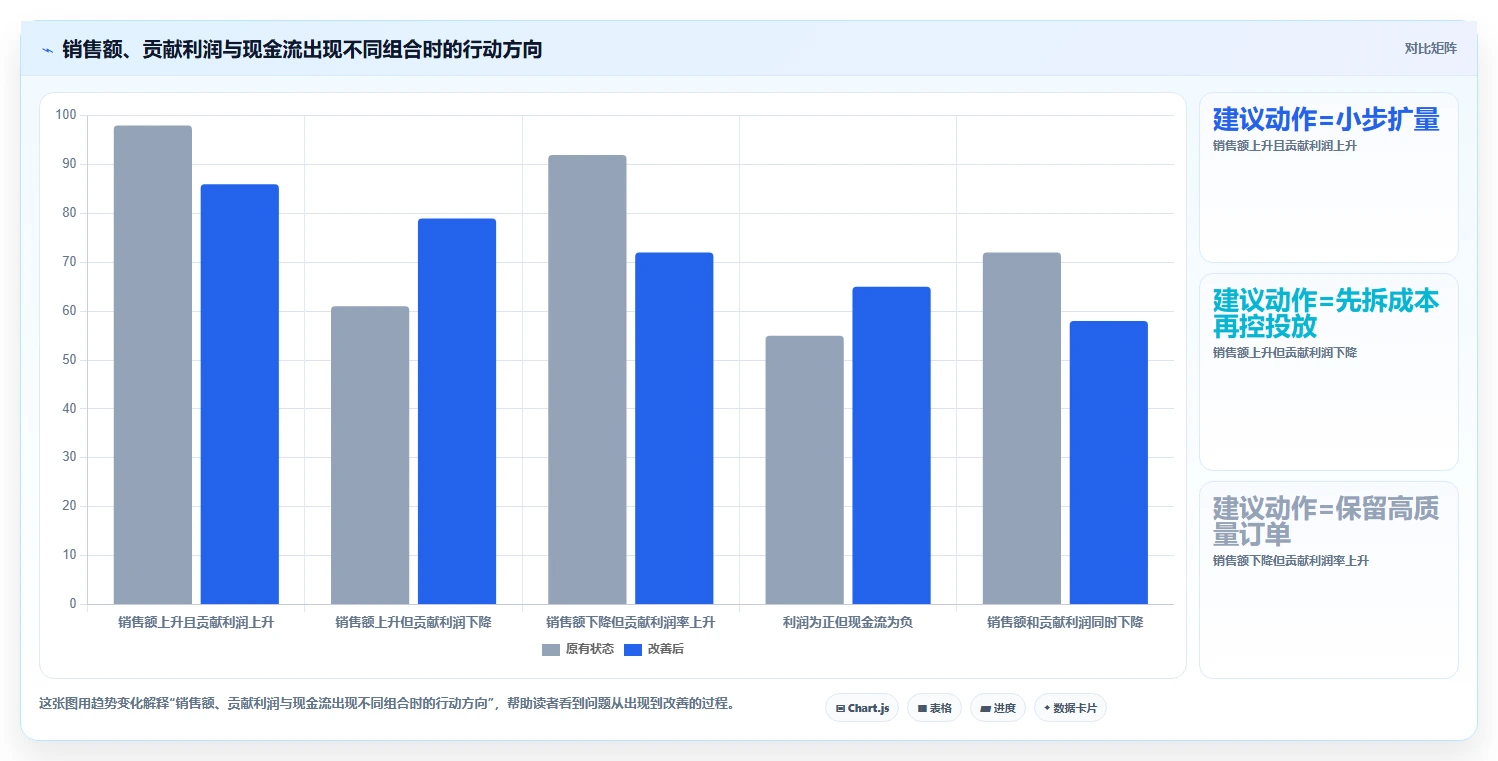Select the 表格 chip
Viewport: 1498px width, 761px height.
[934, 708]
